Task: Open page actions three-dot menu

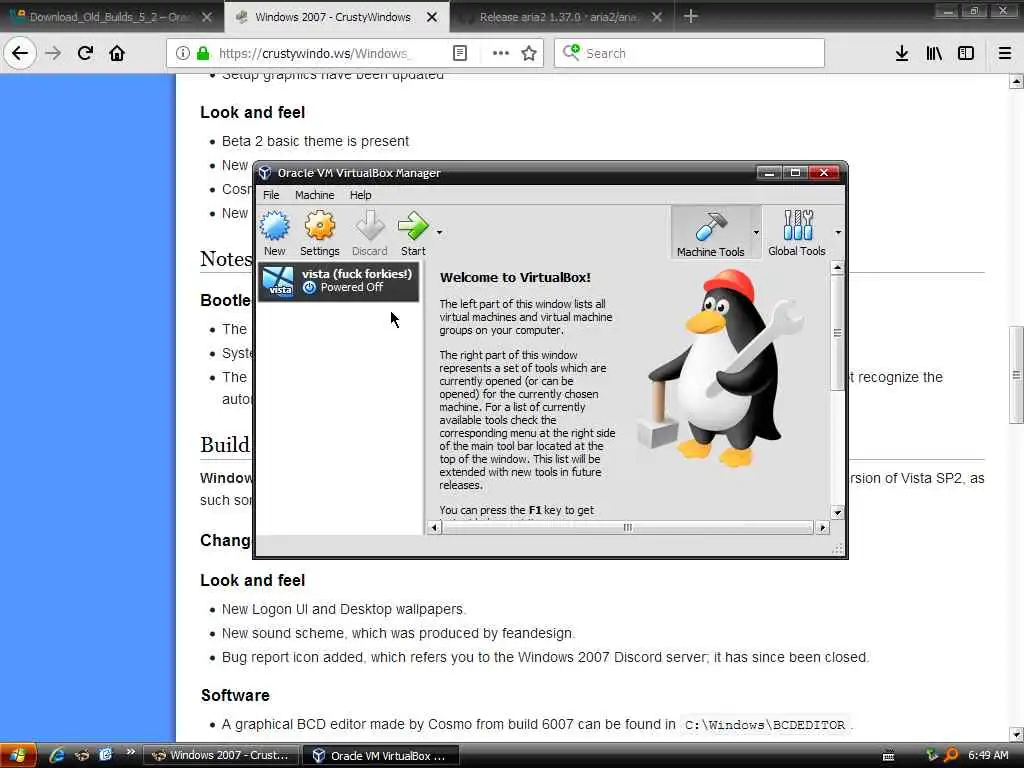Action: (501, 53)
